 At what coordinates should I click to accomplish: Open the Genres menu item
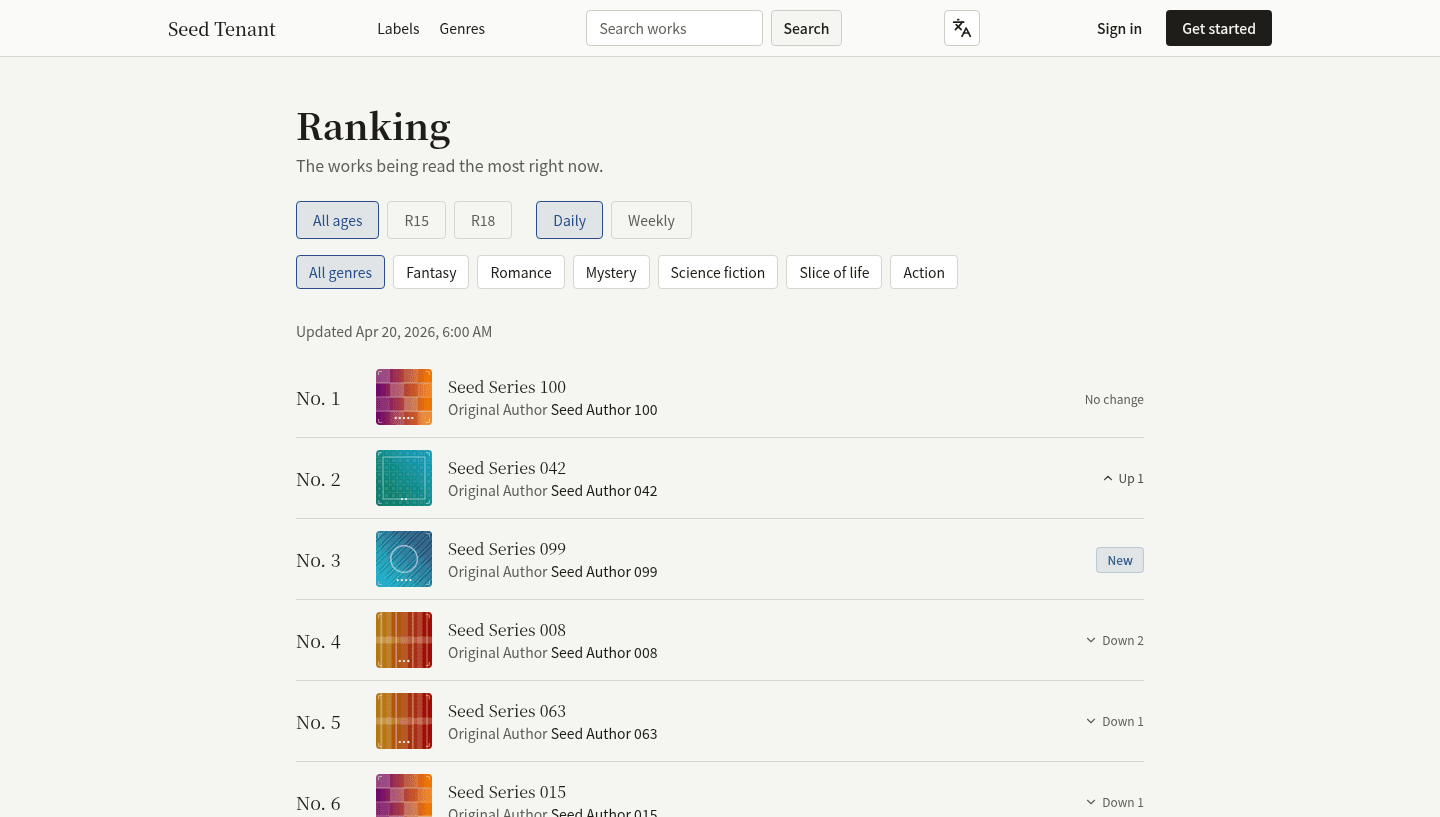pos(462,28)
